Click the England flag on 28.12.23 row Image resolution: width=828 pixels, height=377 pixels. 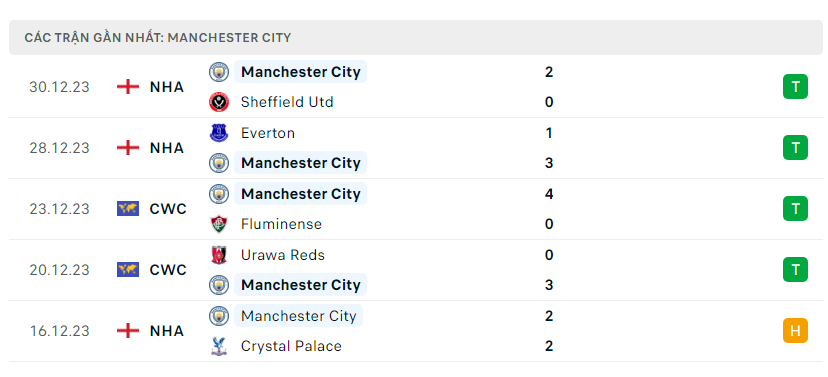pyautogui.click(x=128, y=148)
